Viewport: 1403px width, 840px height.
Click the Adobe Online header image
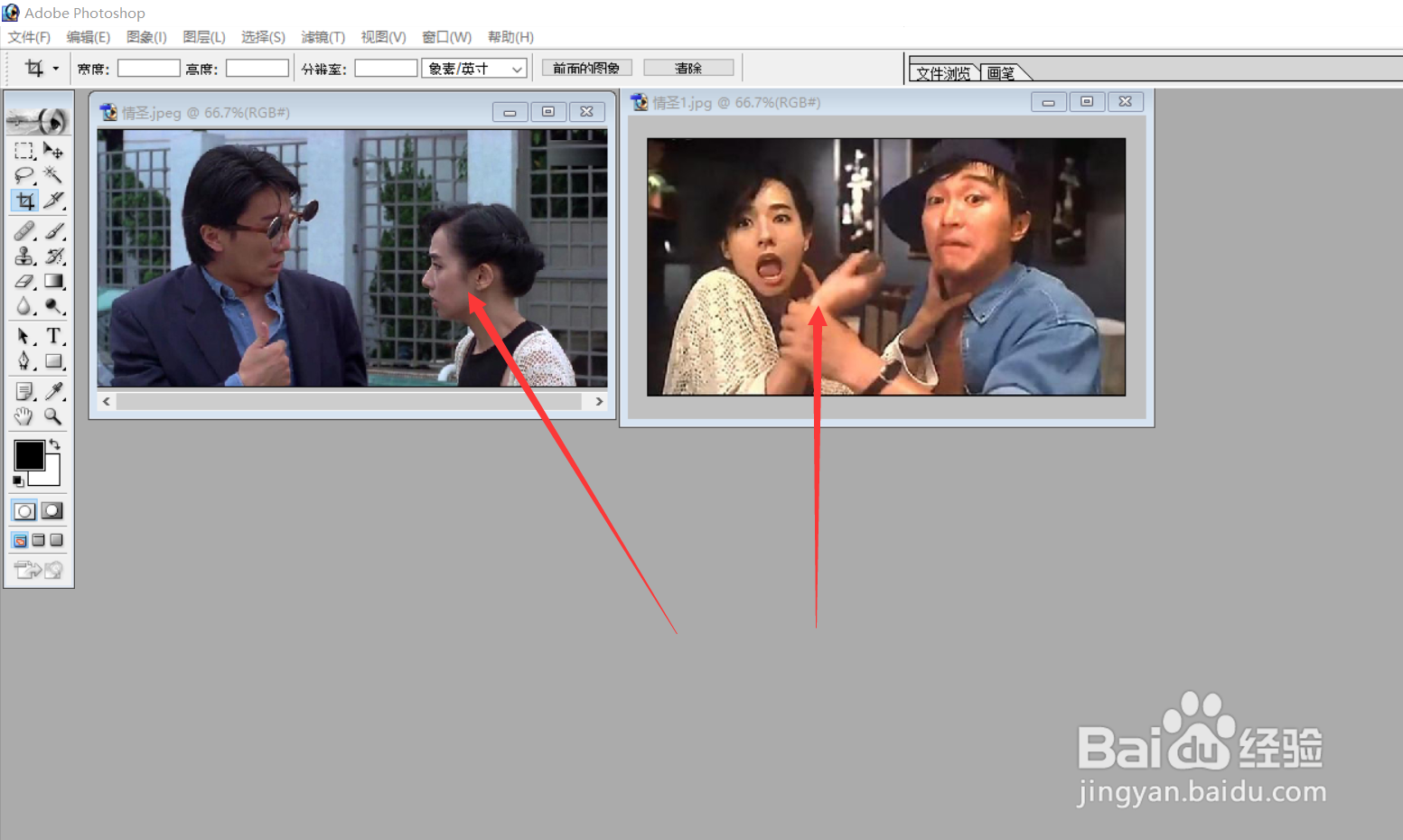(38, 119)
